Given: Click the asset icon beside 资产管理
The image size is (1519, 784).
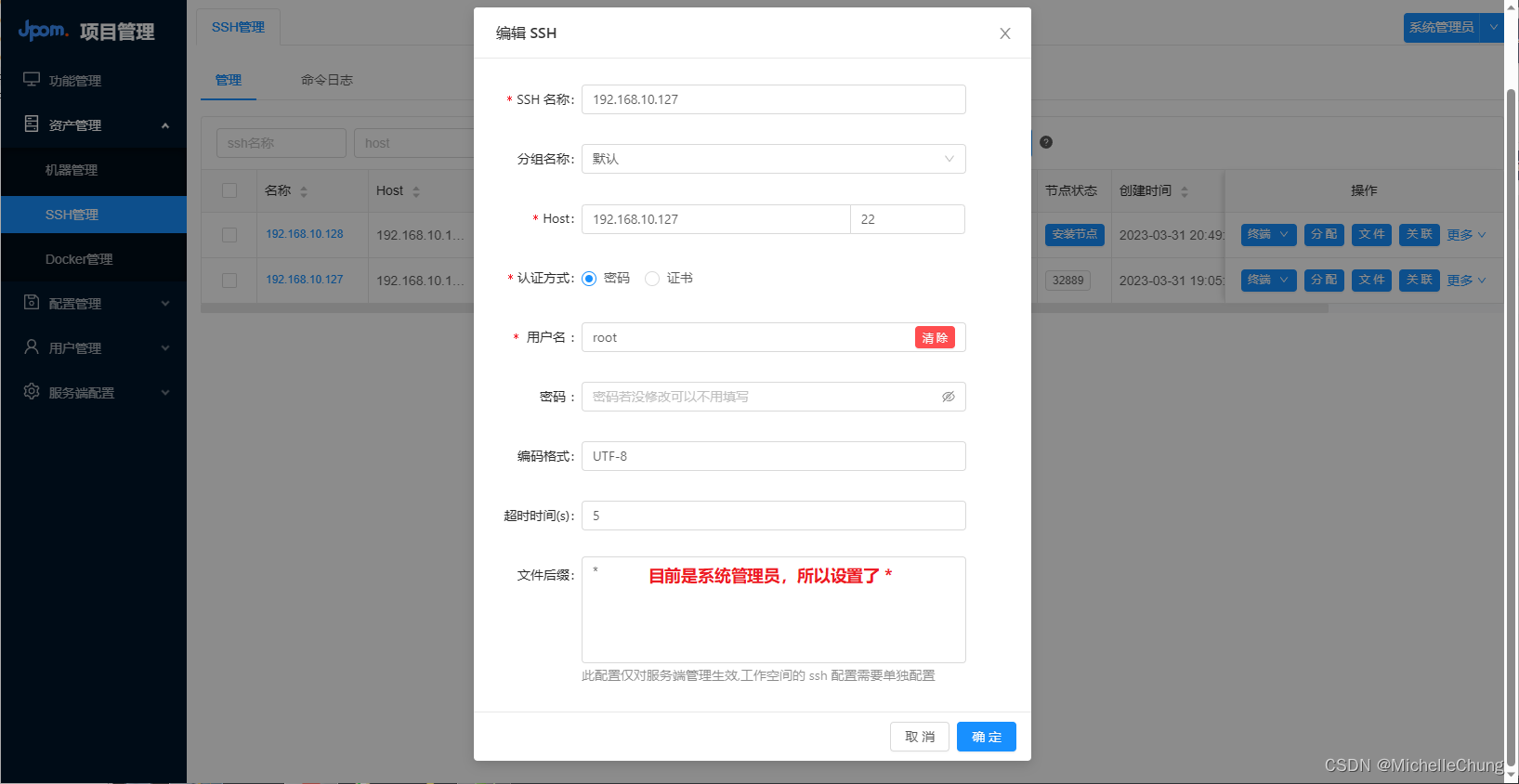Looking at the screenshot, I should pos(32,124).
